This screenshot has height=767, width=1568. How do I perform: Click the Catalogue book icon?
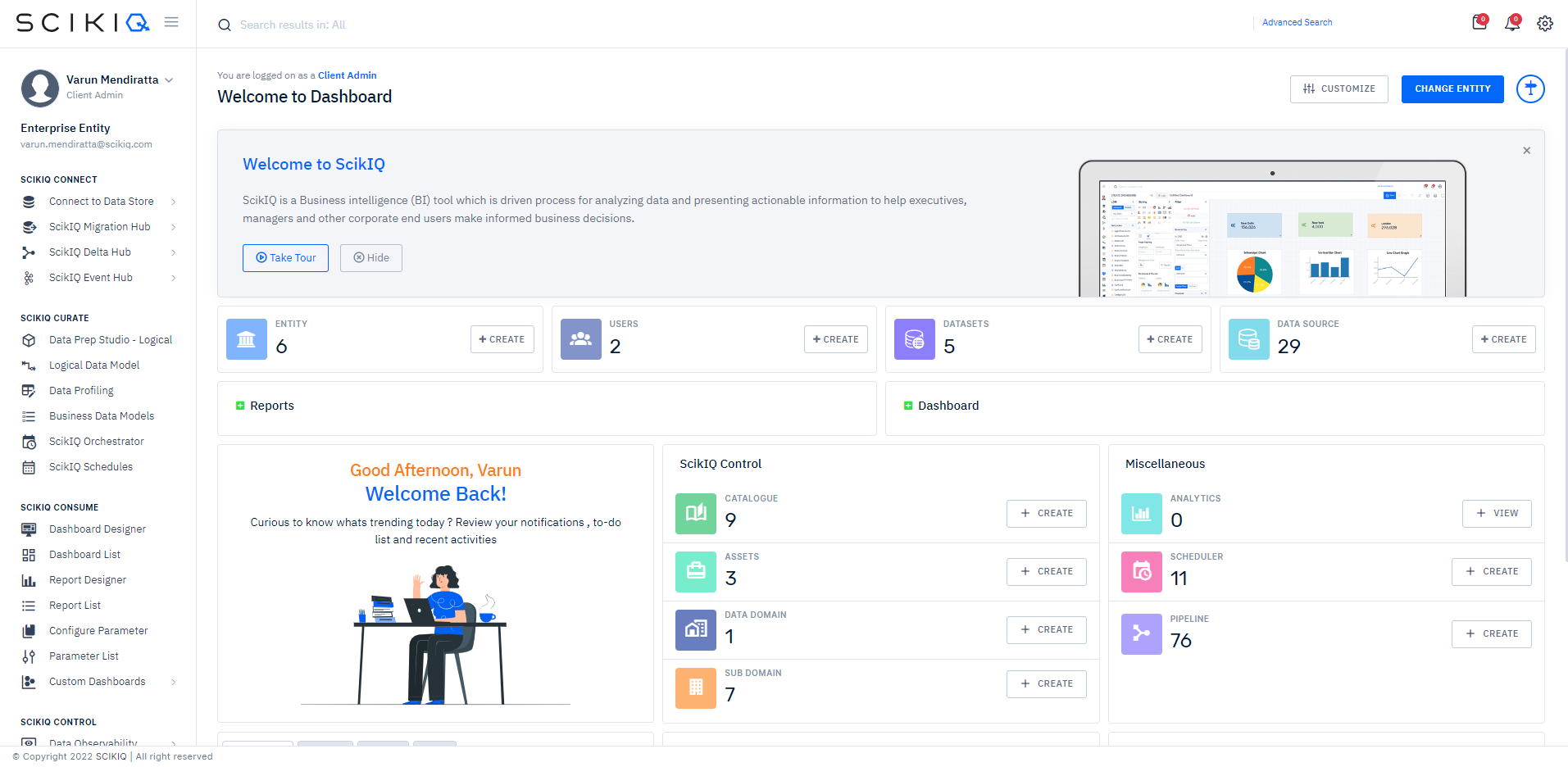coord(696,514)
